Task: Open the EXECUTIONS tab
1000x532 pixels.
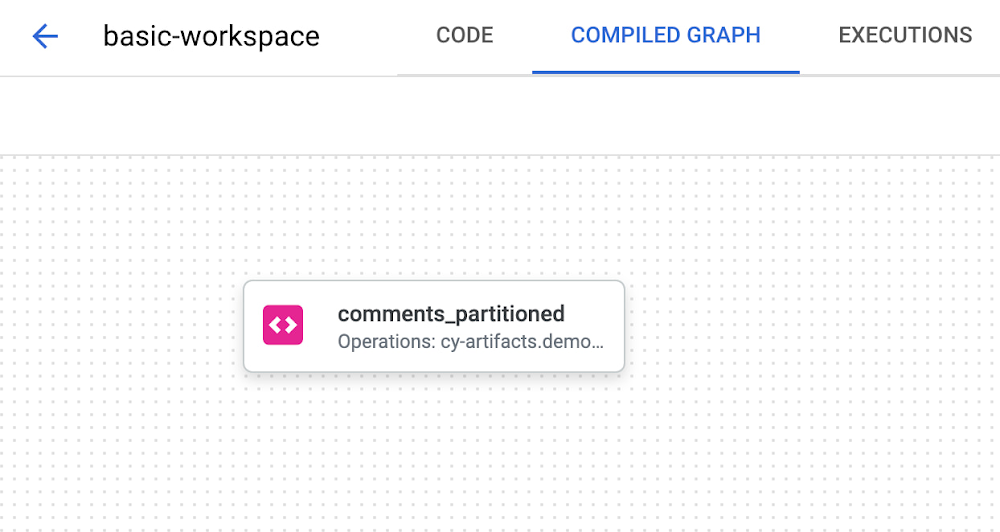Action: (905, 35)
